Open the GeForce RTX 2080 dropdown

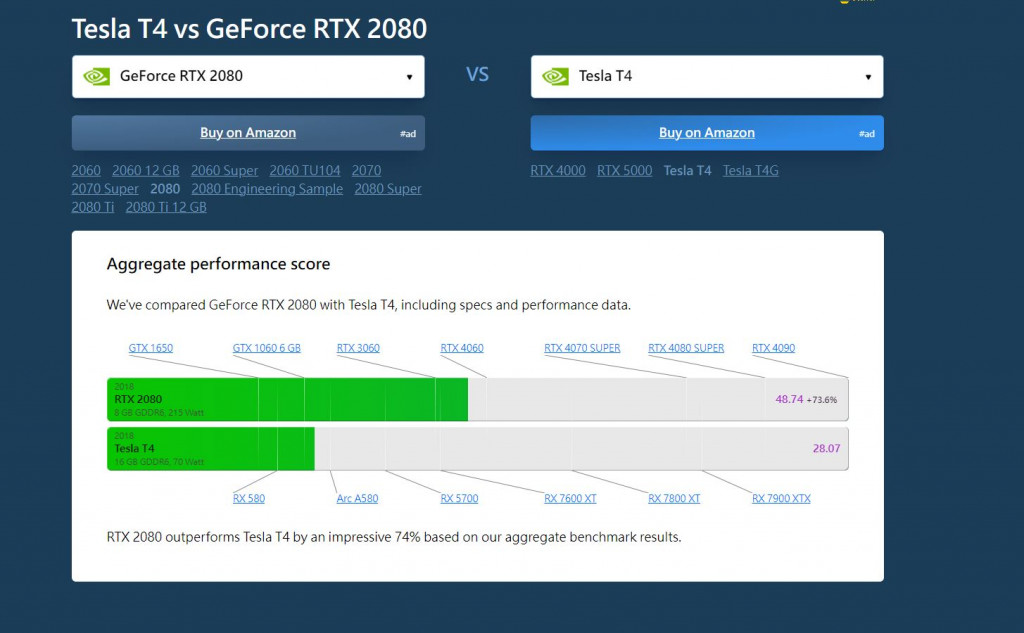click(248, 76)
